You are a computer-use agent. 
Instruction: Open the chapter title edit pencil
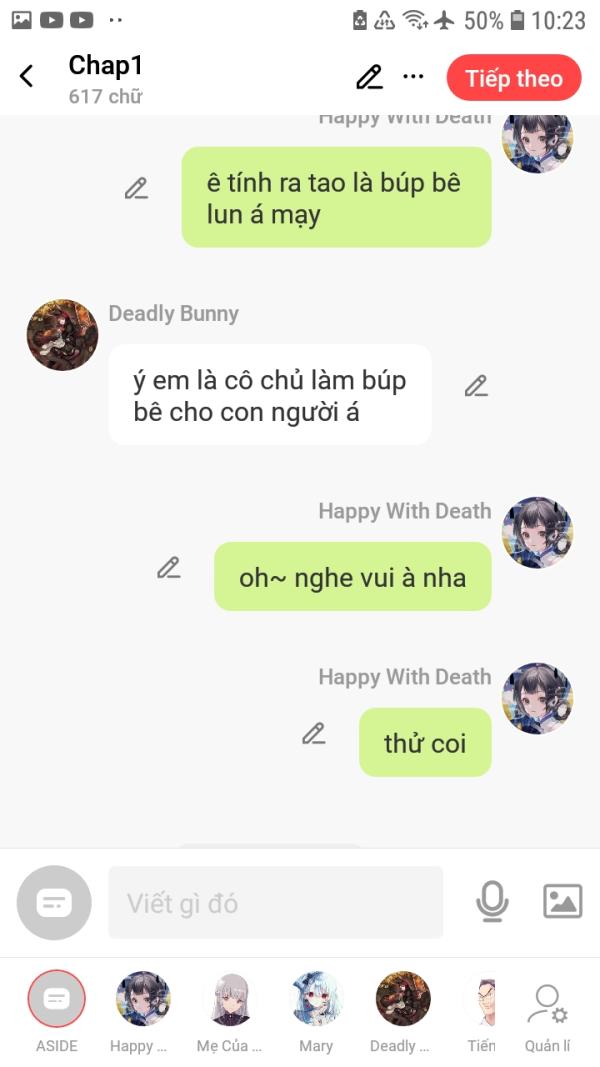pyautogui.click(x=369, y=77)
